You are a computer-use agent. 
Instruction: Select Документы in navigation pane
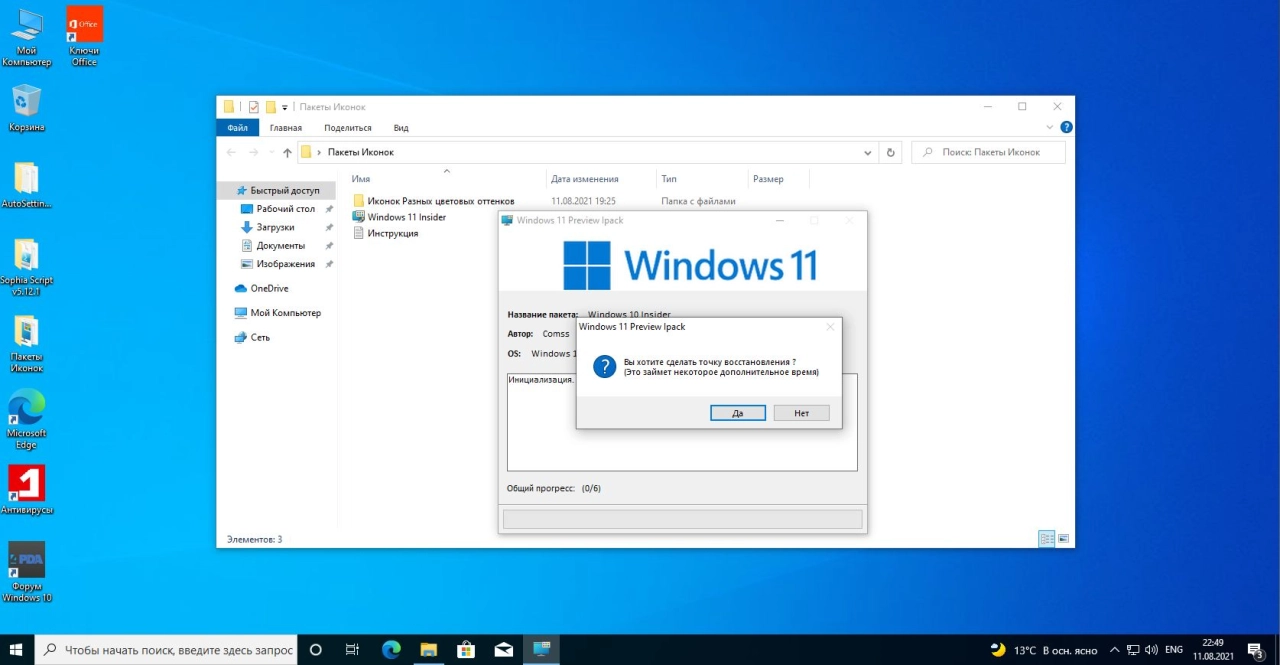click(280, 246)
